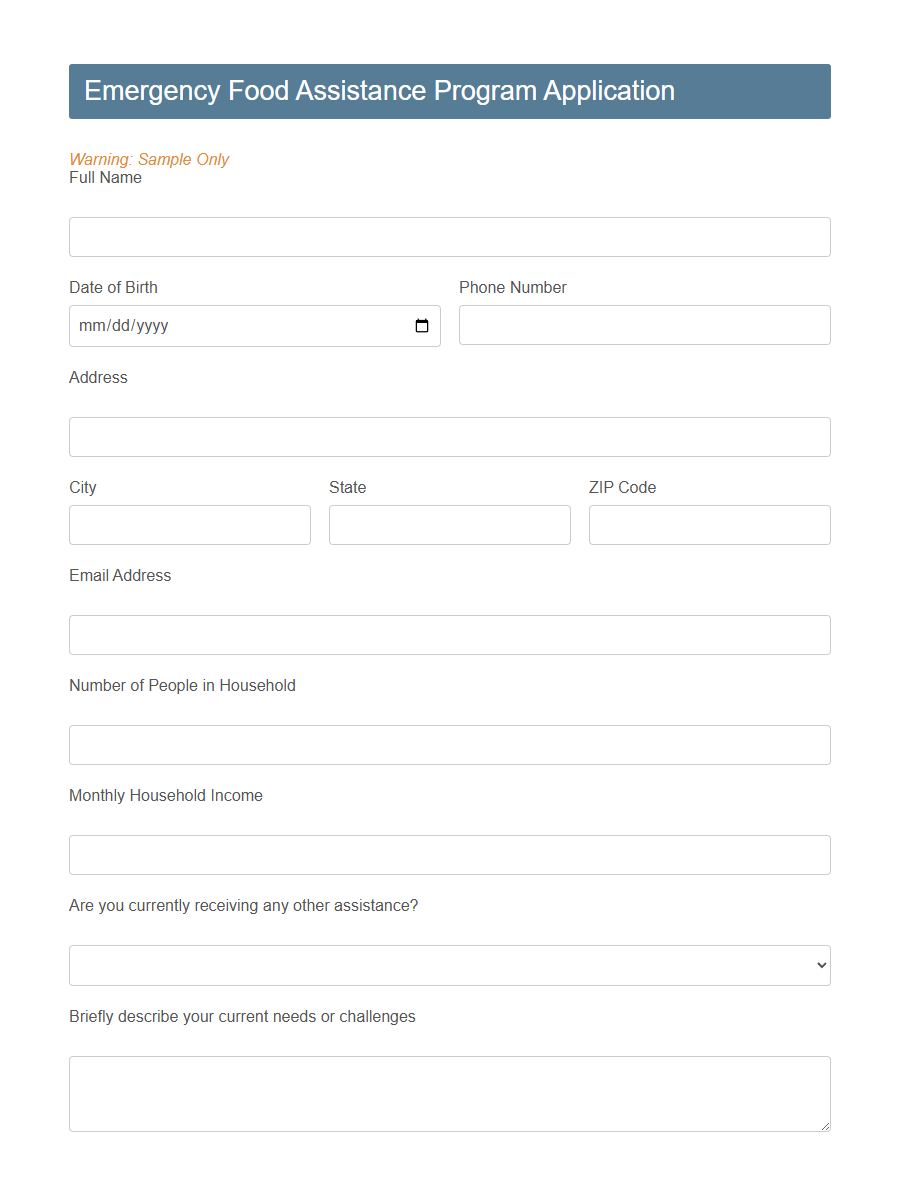900x1196 pixels.
Task: Select the Number of People in Household field
Action: pos(449,745)
